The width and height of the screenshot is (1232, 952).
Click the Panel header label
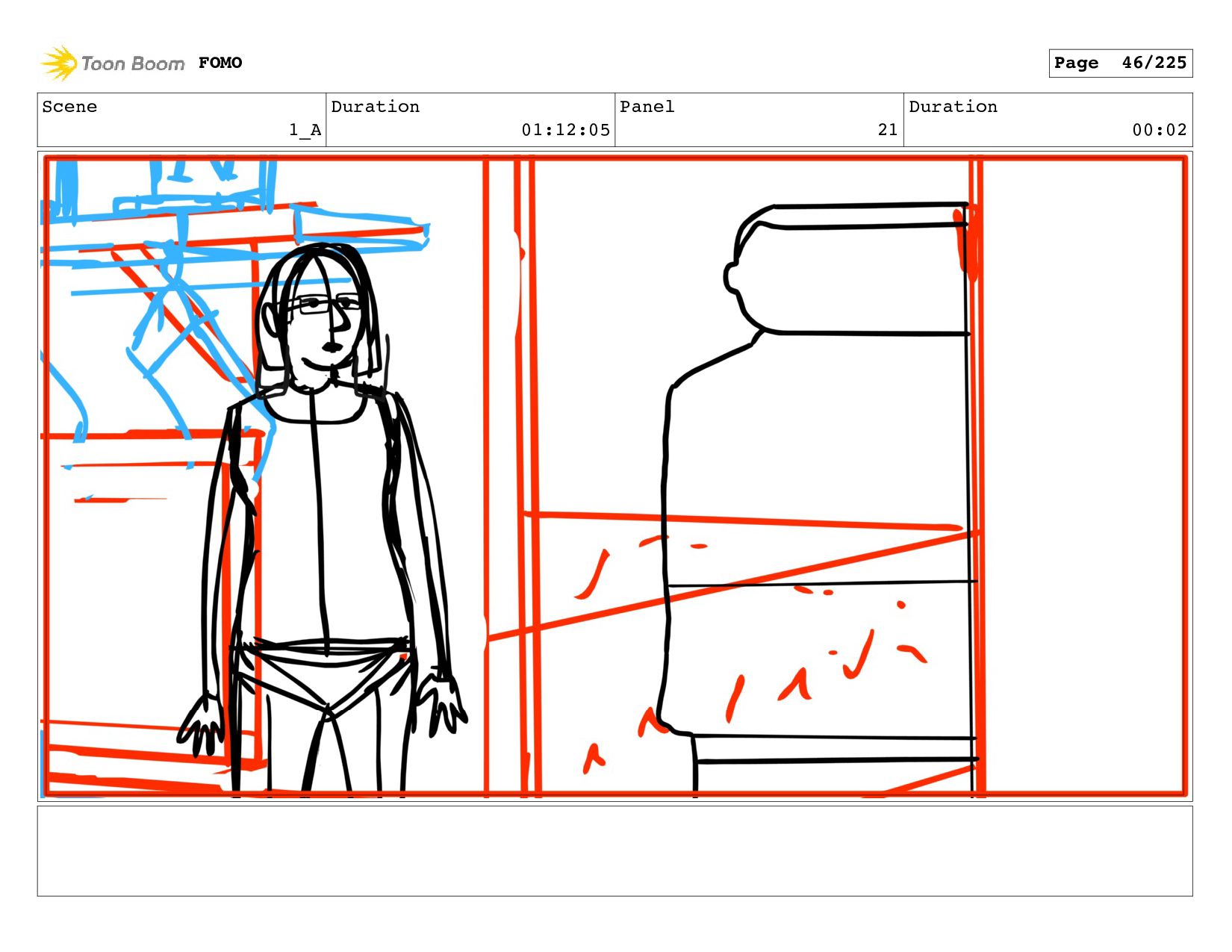tap(647, 107)
